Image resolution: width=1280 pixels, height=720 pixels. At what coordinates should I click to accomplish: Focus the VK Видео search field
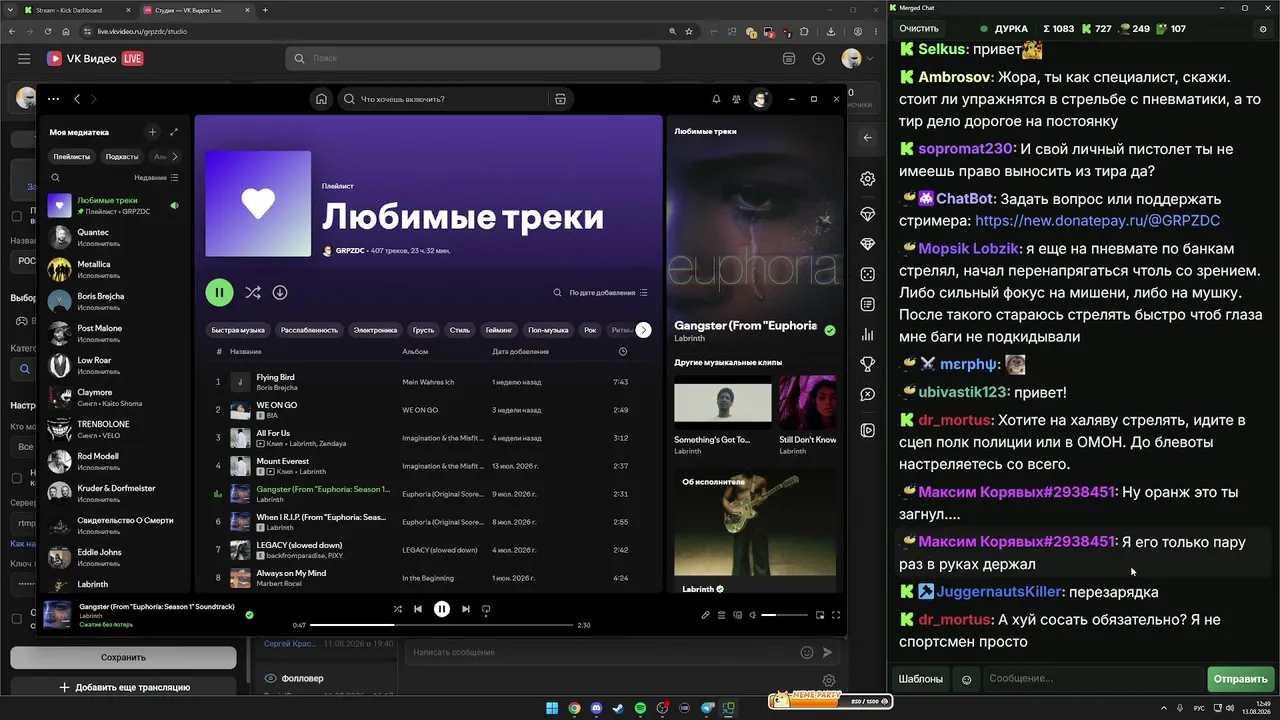pyautogui.click(x=473, y=59)
